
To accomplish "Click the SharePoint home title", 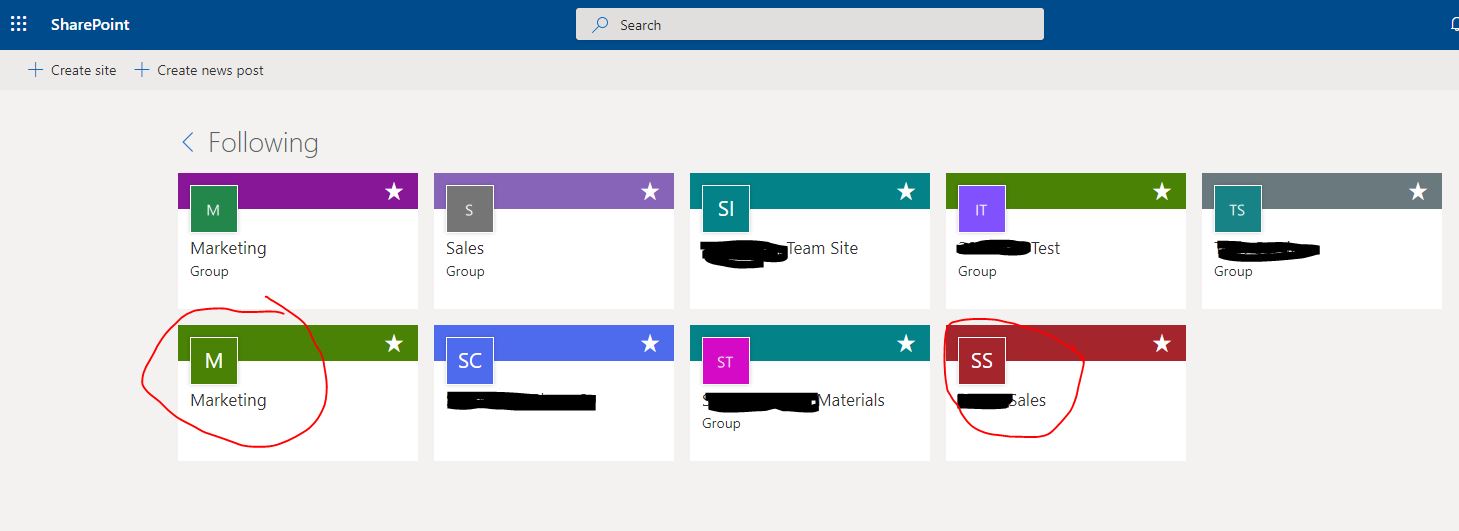I will pos(90,24).
